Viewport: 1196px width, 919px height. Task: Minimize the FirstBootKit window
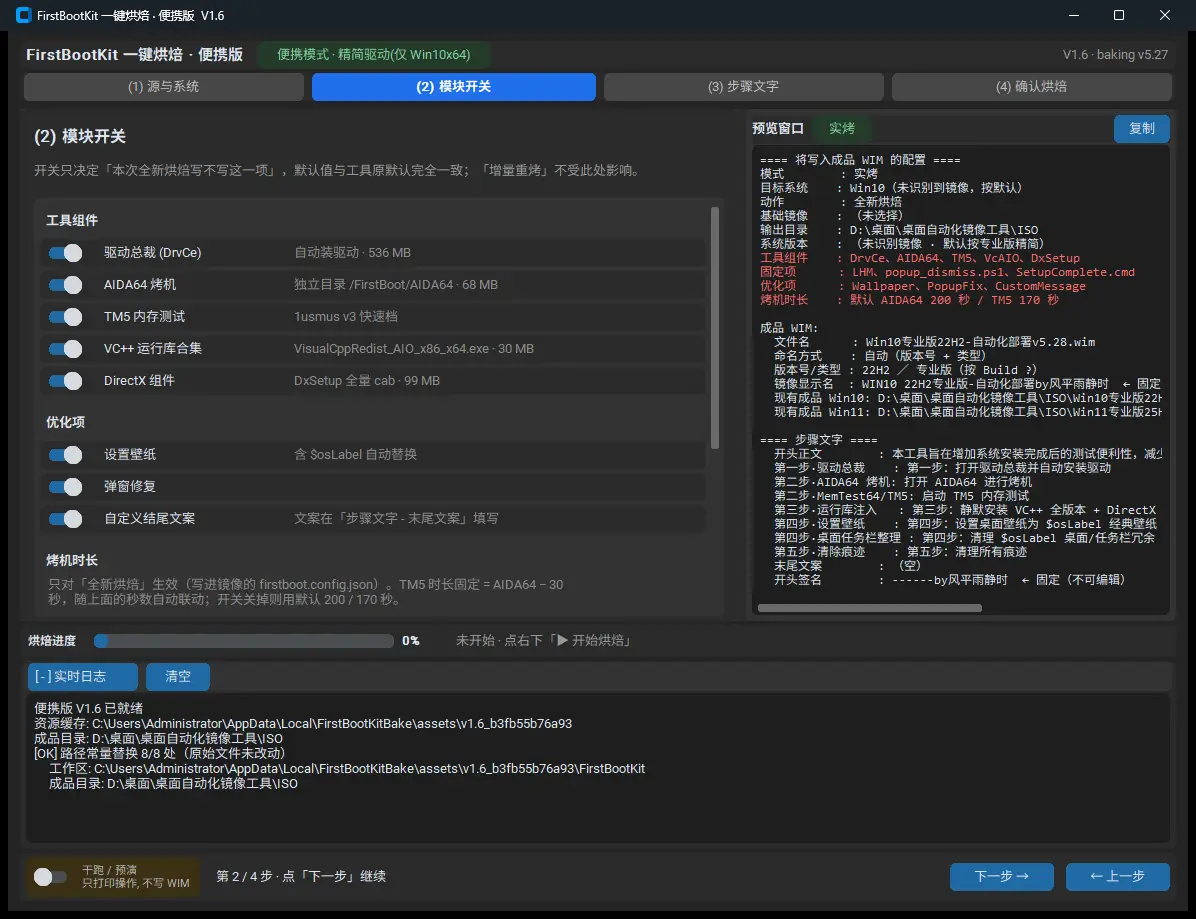(x=1074, y=15)
